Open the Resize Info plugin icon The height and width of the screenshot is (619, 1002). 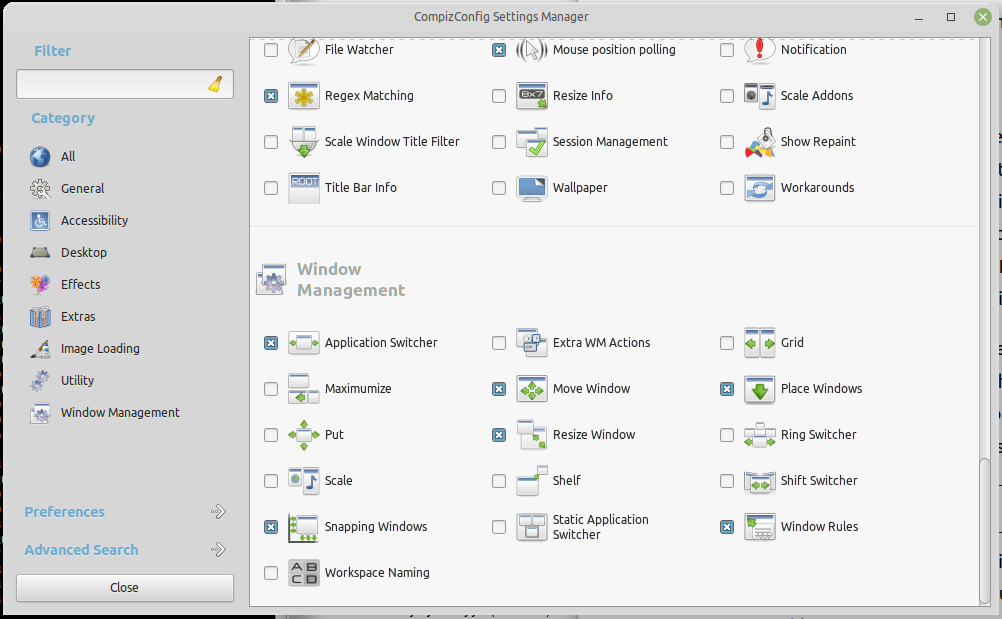(x=532, y=96)
